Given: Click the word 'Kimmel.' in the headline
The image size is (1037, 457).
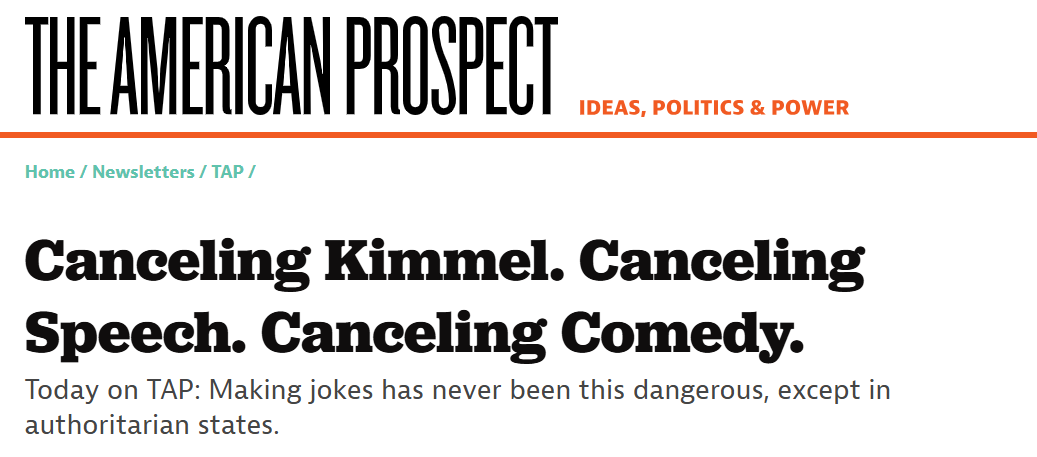Looking at the screenshot, I should tap(441, 260).
